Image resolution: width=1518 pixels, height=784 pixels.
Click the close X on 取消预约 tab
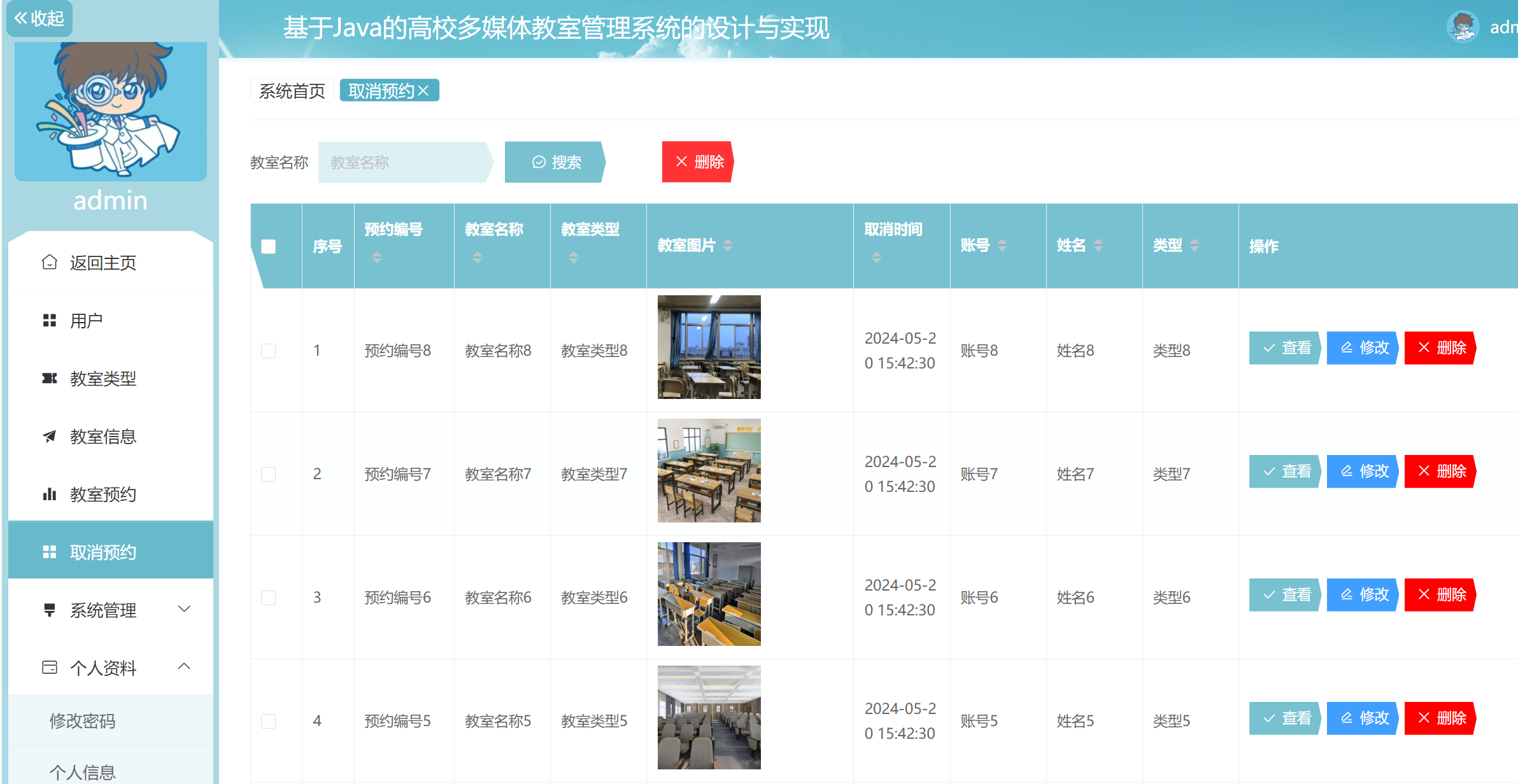[x=423, y=91]
